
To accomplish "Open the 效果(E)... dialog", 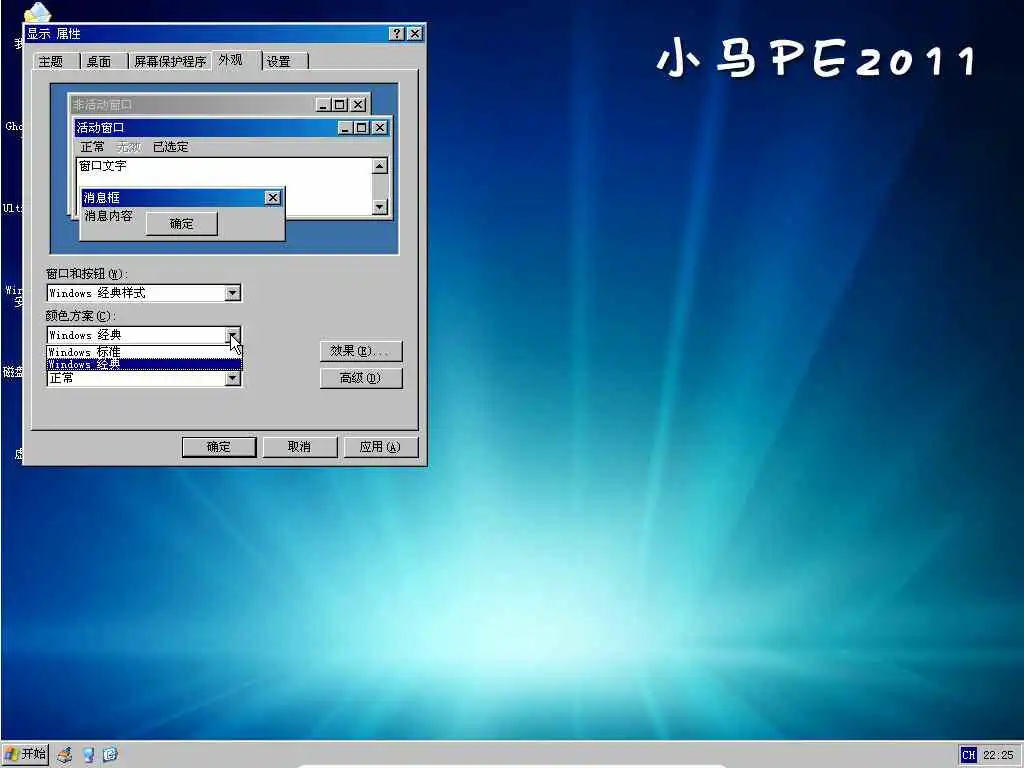I will click(360, 351).
